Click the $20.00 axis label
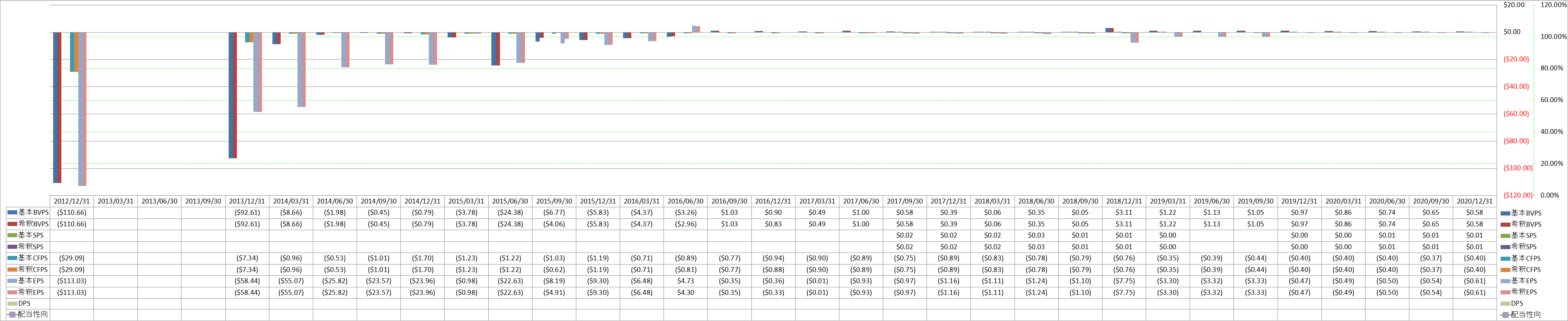Screen dimensions: 1568x321 [x=1514, y=5]
